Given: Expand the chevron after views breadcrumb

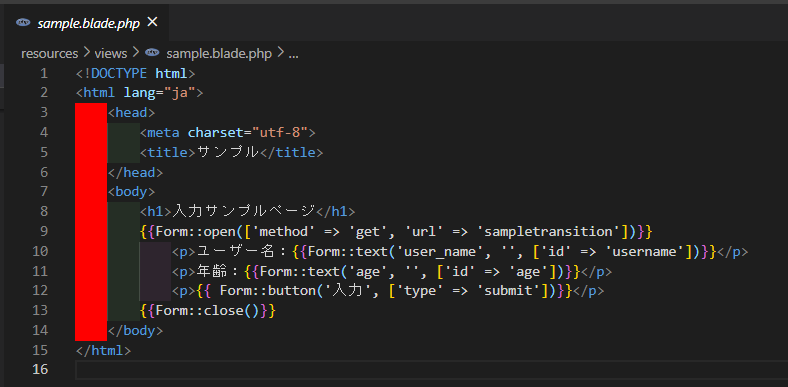Looking at the screenshot, I should [136, 53].
